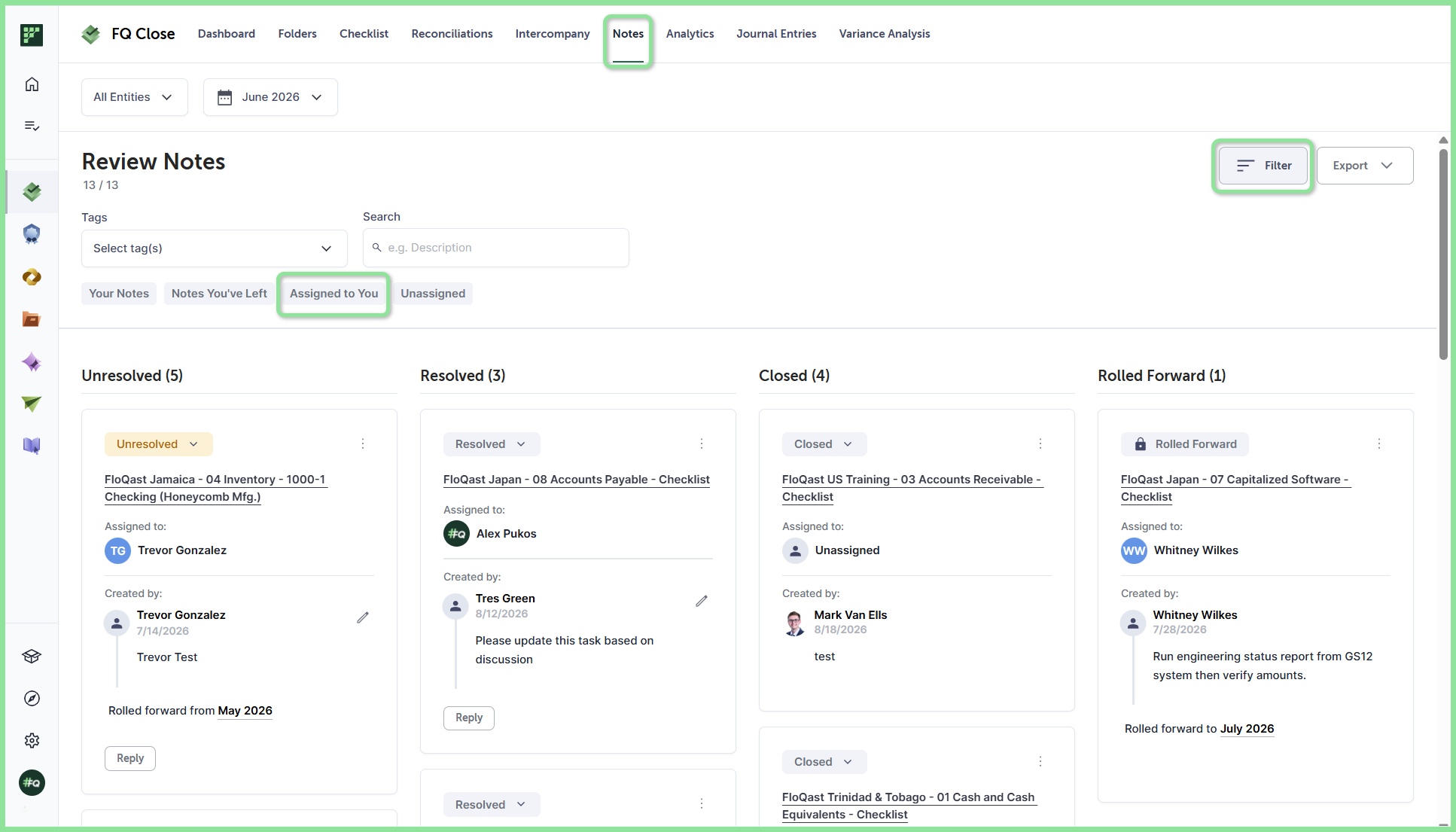Open FloQast Japan 08 Accounts Payable link
This screenshot has height=832, width=1456.
point(577,480)
